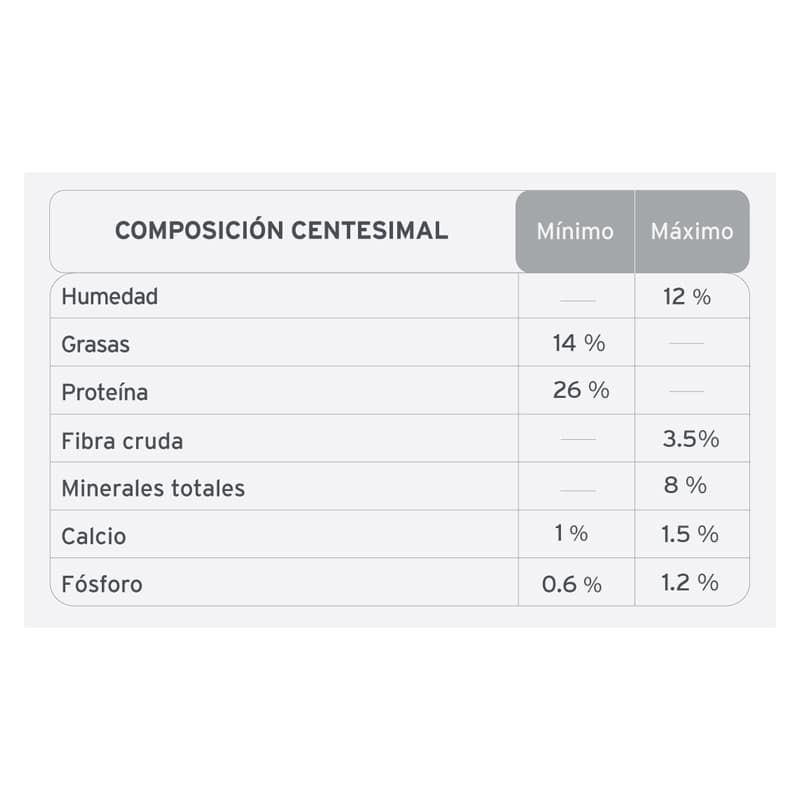Select the 26 % Proteína minimum value
The height and width of the screenshot is (800, 800).
[x=581, y=391]
